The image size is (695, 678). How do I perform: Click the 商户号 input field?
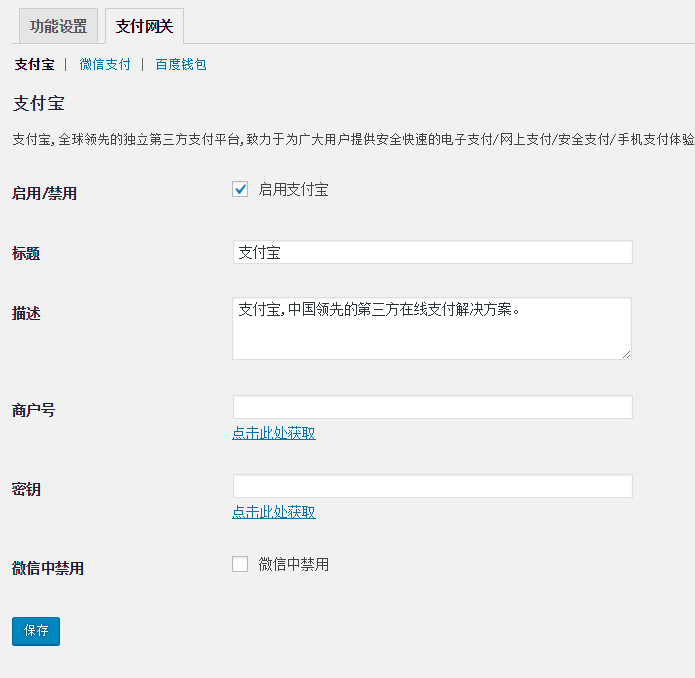(x=433, y=407)
